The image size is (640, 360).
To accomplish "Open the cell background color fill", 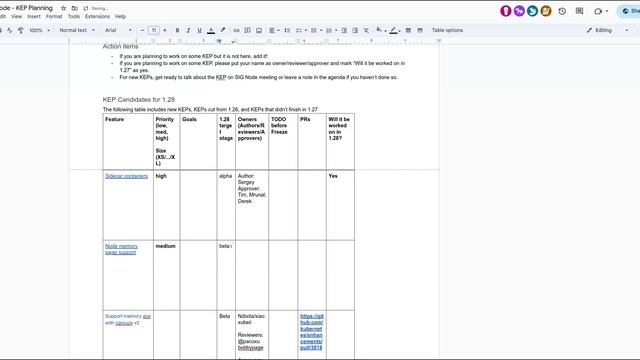I will tap(380, 30).
